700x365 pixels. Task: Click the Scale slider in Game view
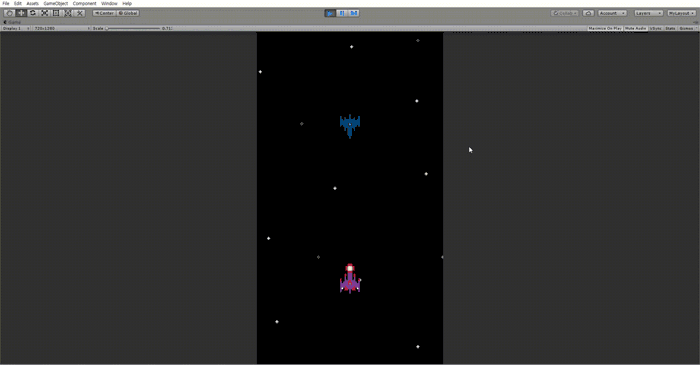133,28
